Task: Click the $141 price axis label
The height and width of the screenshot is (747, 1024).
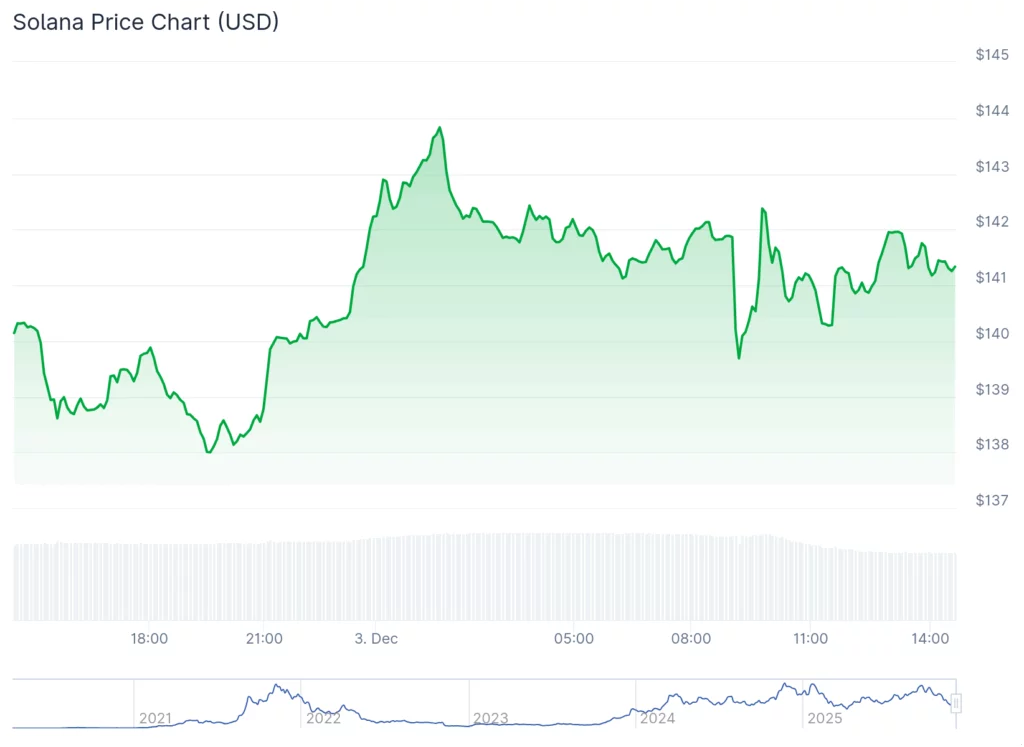Action: pos(992,277)
